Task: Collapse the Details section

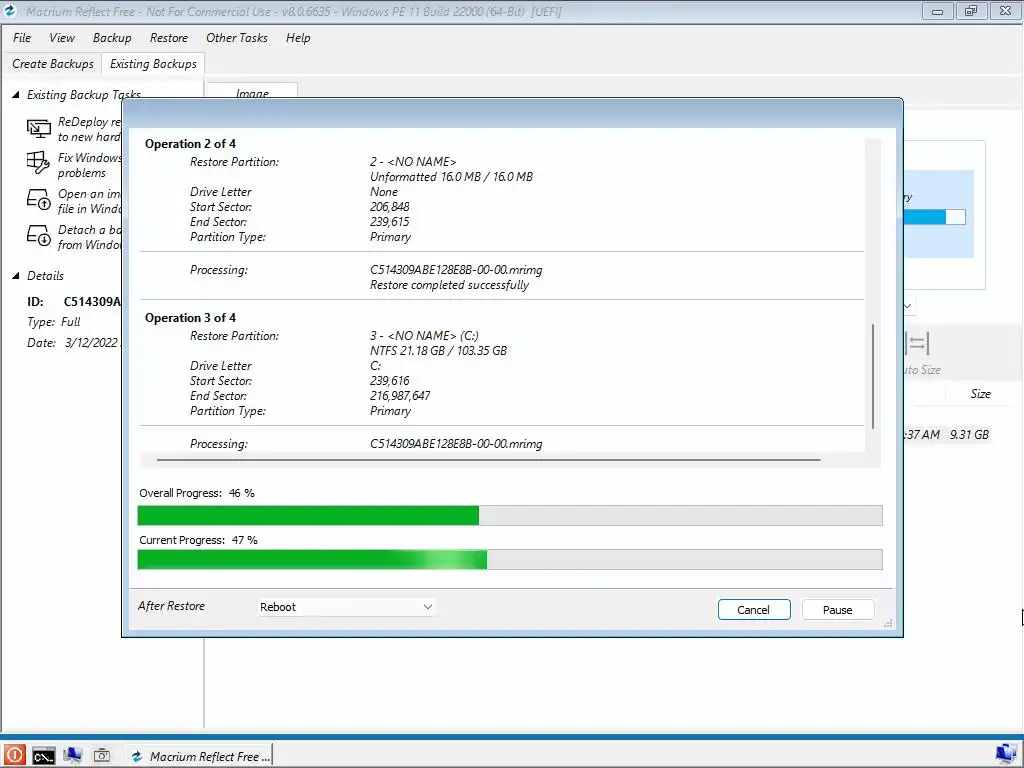Action: (x=16, y=276)
